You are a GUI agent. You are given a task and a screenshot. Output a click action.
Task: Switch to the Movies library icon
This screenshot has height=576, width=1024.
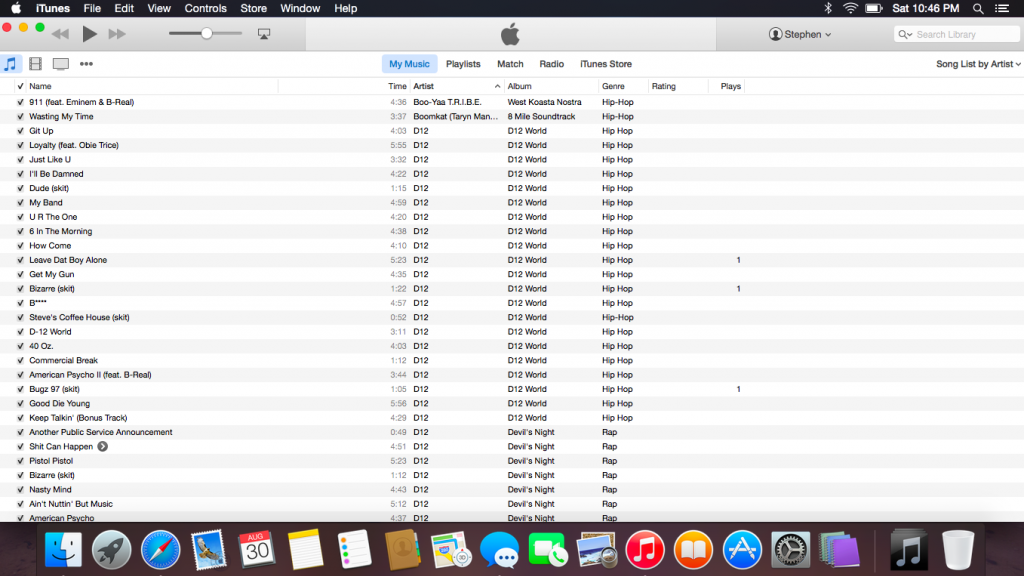coord(35,64)
